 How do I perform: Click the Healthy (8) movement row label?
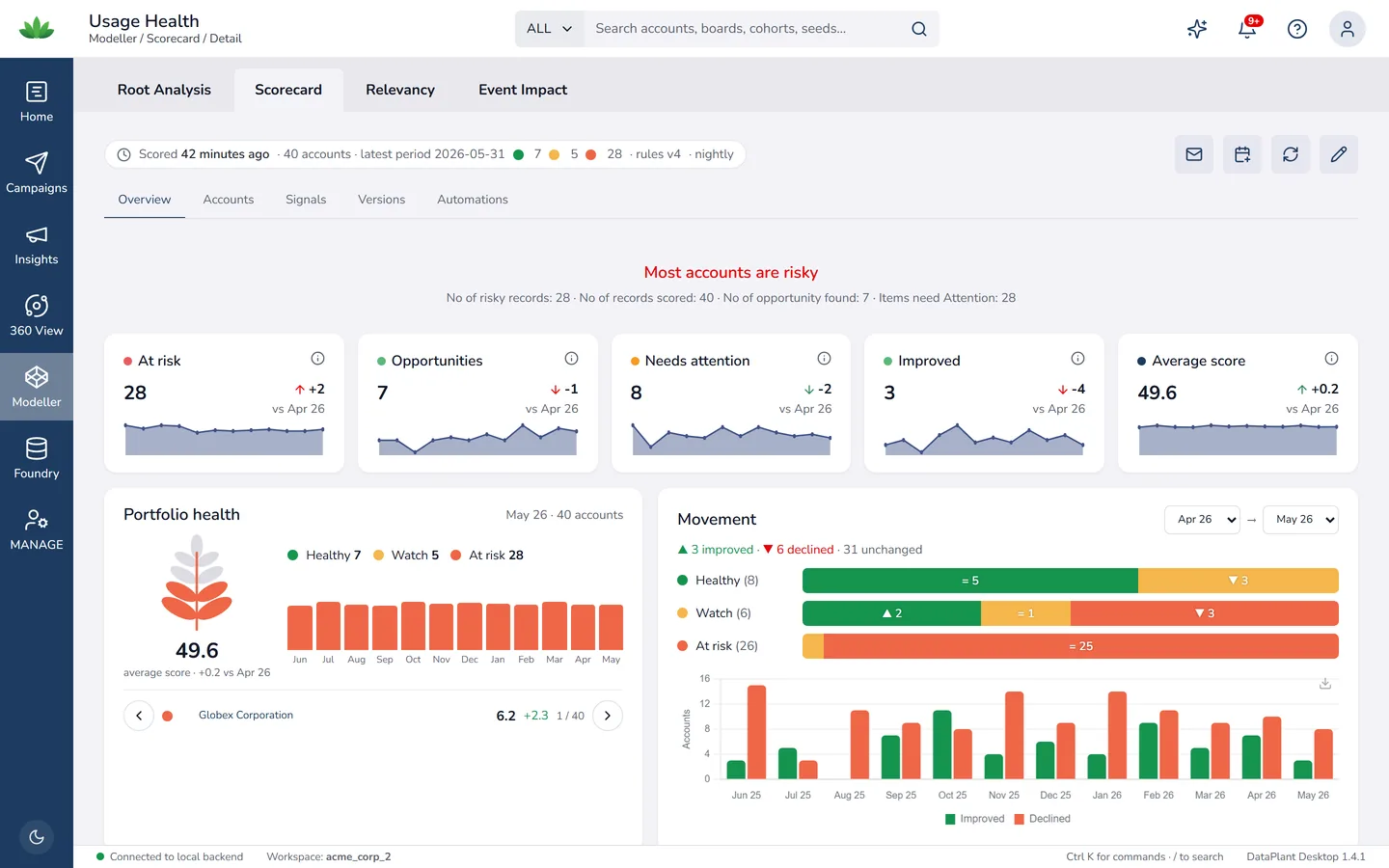click(x=719, y=581)
